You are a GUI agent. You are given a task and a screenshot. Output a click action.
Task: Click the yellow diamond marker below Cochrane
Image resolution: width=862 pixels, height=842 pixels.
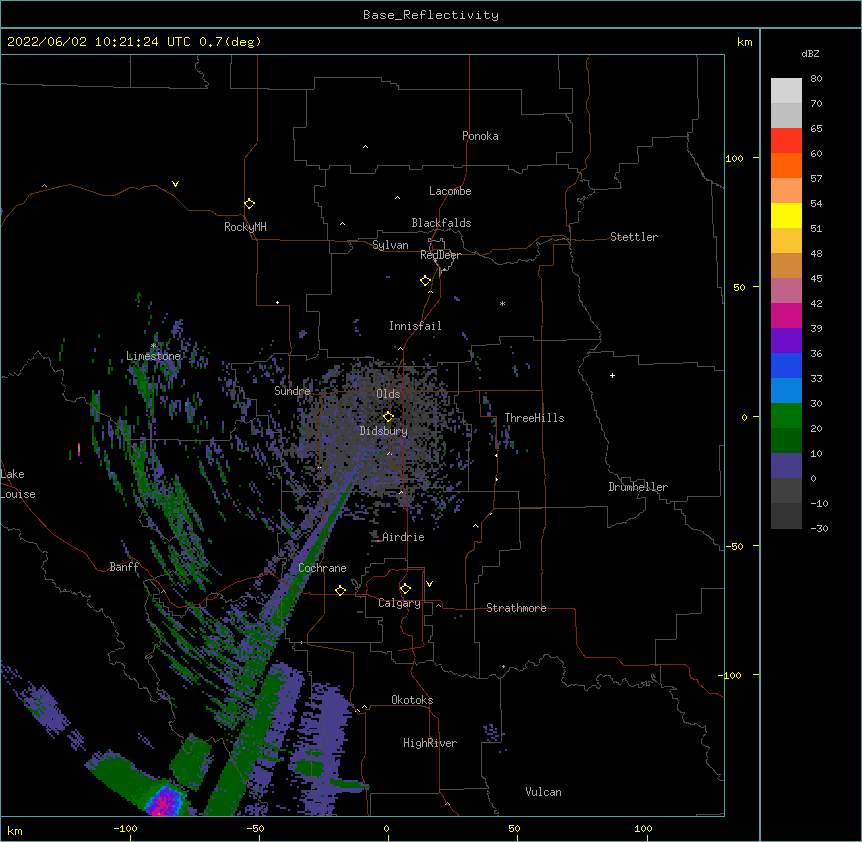pos(340,590)
